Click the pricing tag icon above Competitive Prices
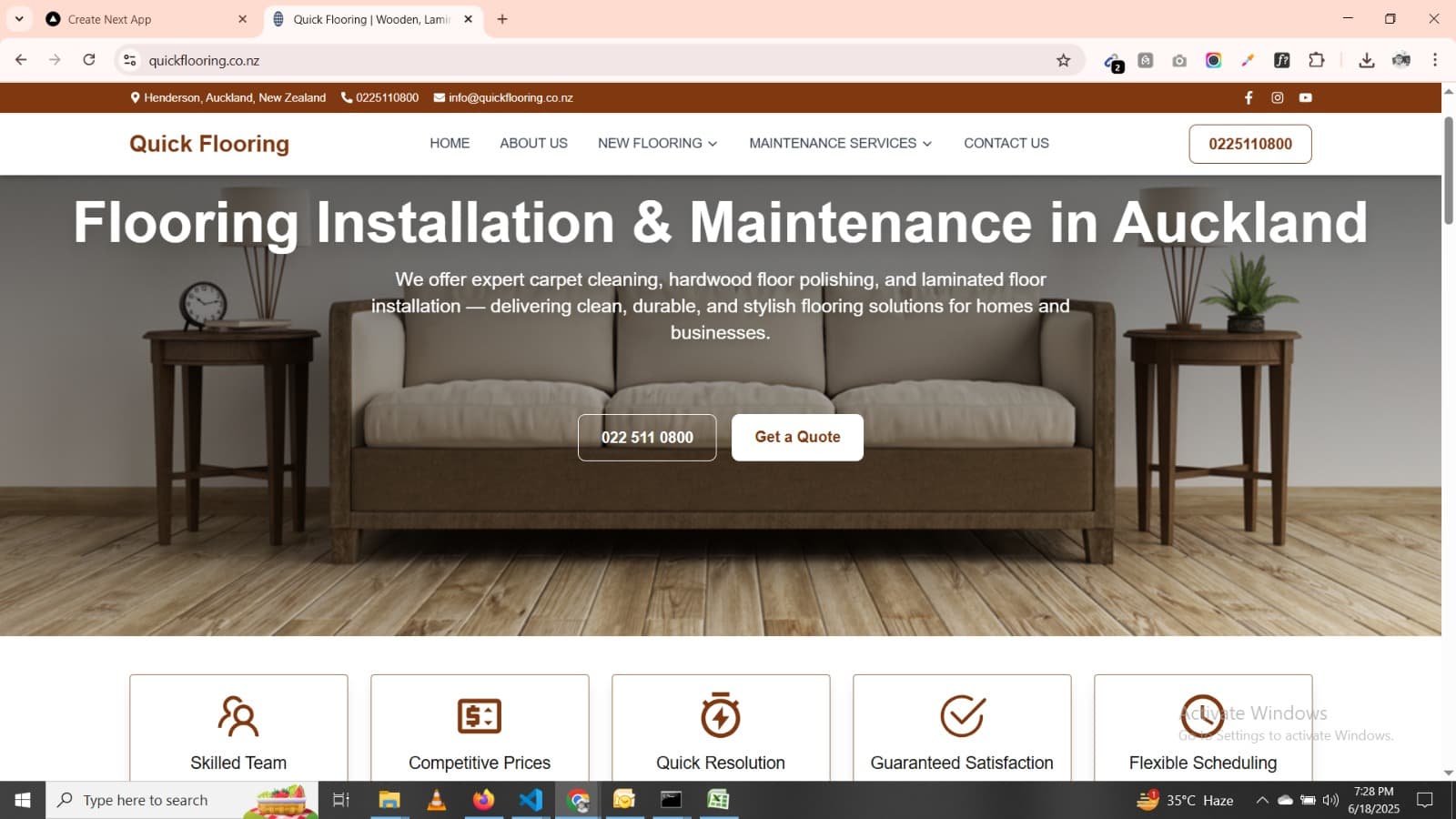Image resolution: width=1456 pixels, height=819 pixels. [480, 716]
